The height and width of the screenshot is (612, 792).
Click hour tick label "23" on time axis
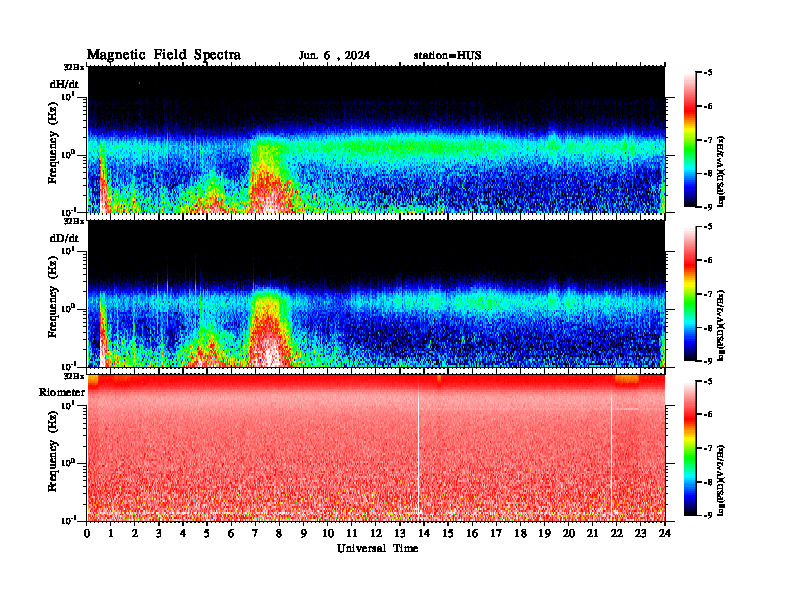(x=640, y=534)
